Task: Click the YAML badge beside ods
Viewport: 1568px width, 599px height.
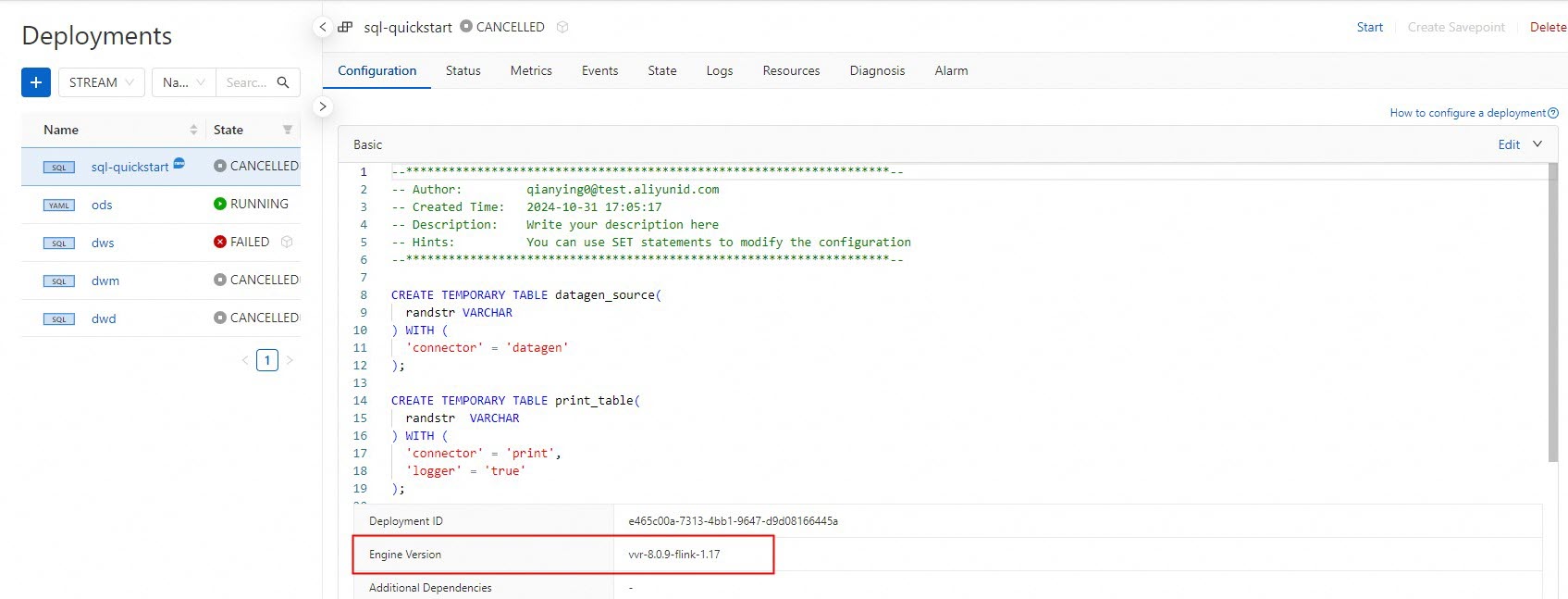Action: [59, 206]
